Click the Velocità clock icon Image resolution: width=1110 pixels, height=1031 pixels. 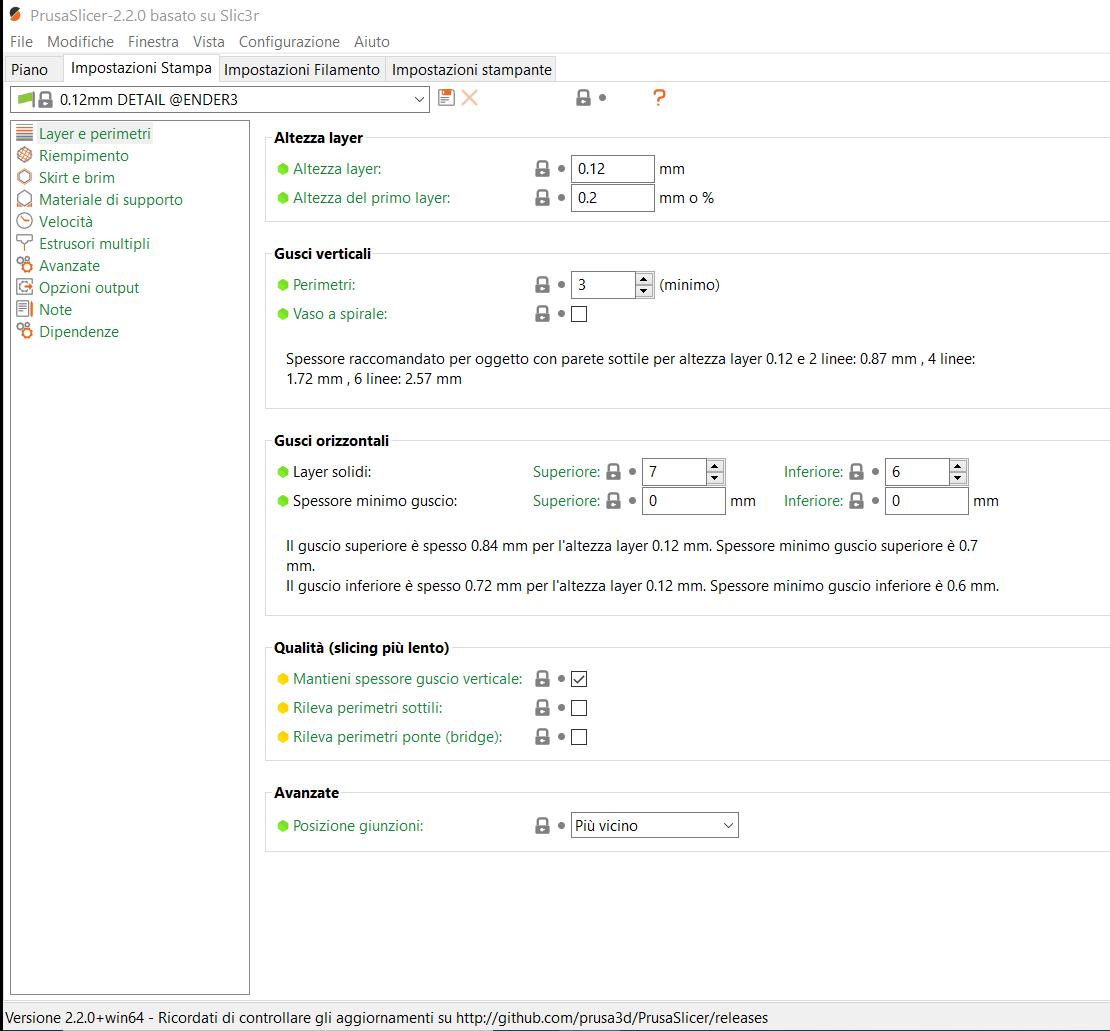25,221
